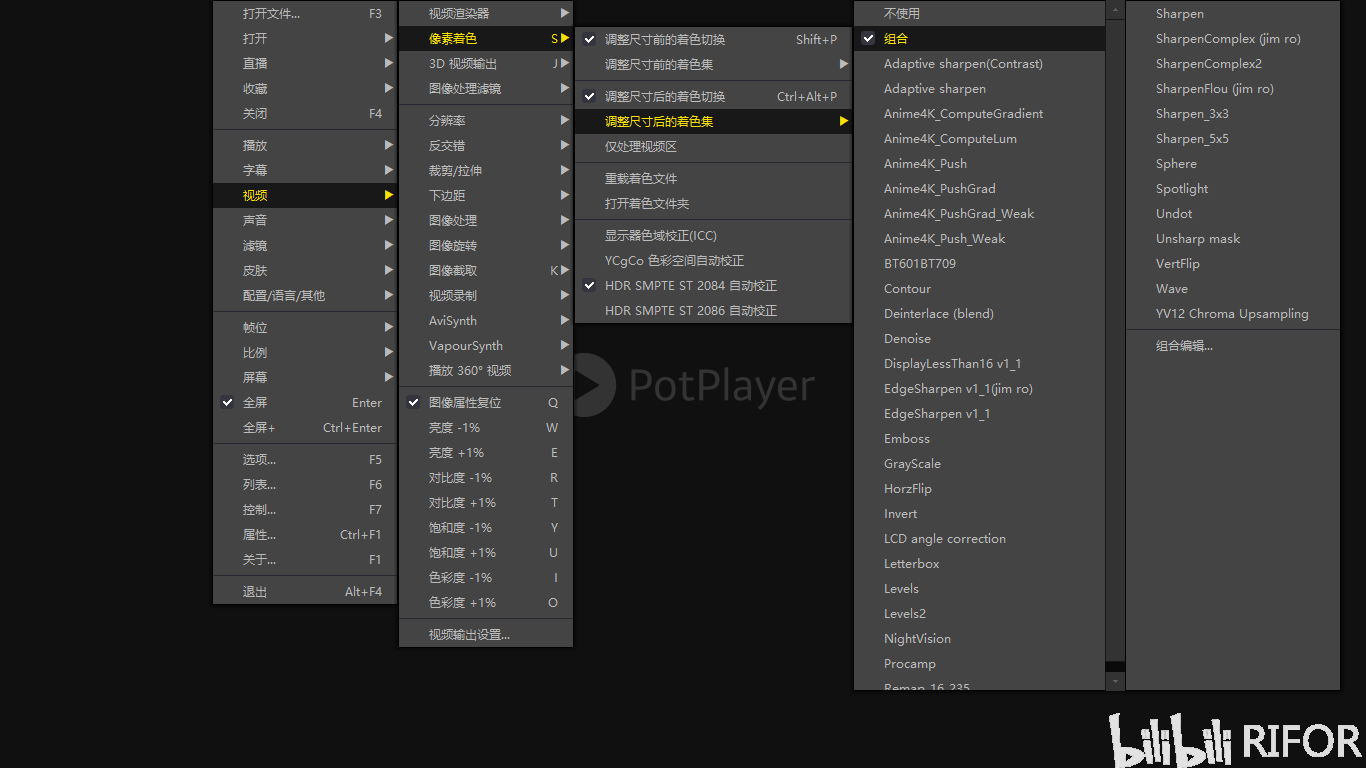Select Unsharp mask shader

pyautogui.click(x=1233, y=238)
